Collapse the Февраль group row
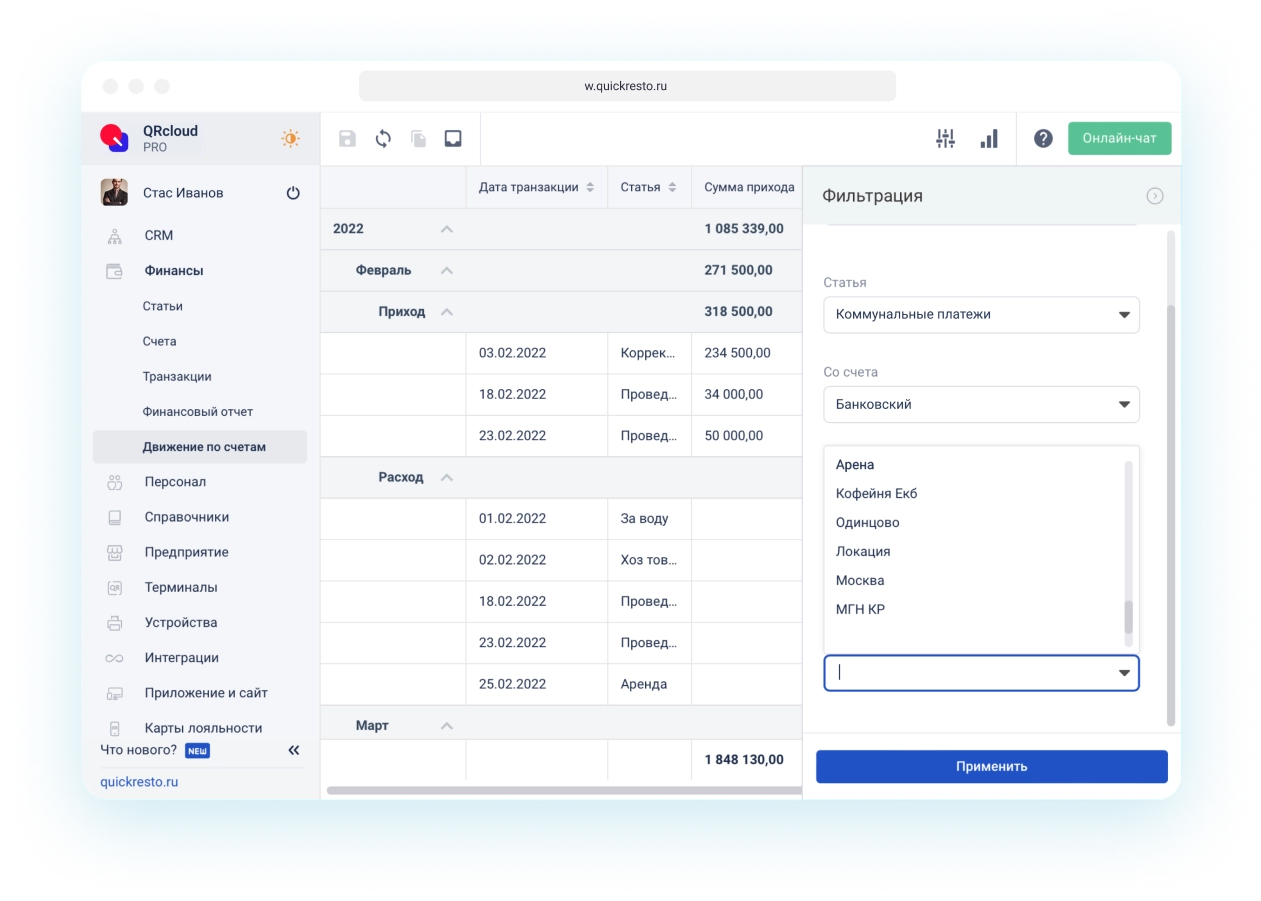The image size is (1261, 901). (x=447, y=271)
